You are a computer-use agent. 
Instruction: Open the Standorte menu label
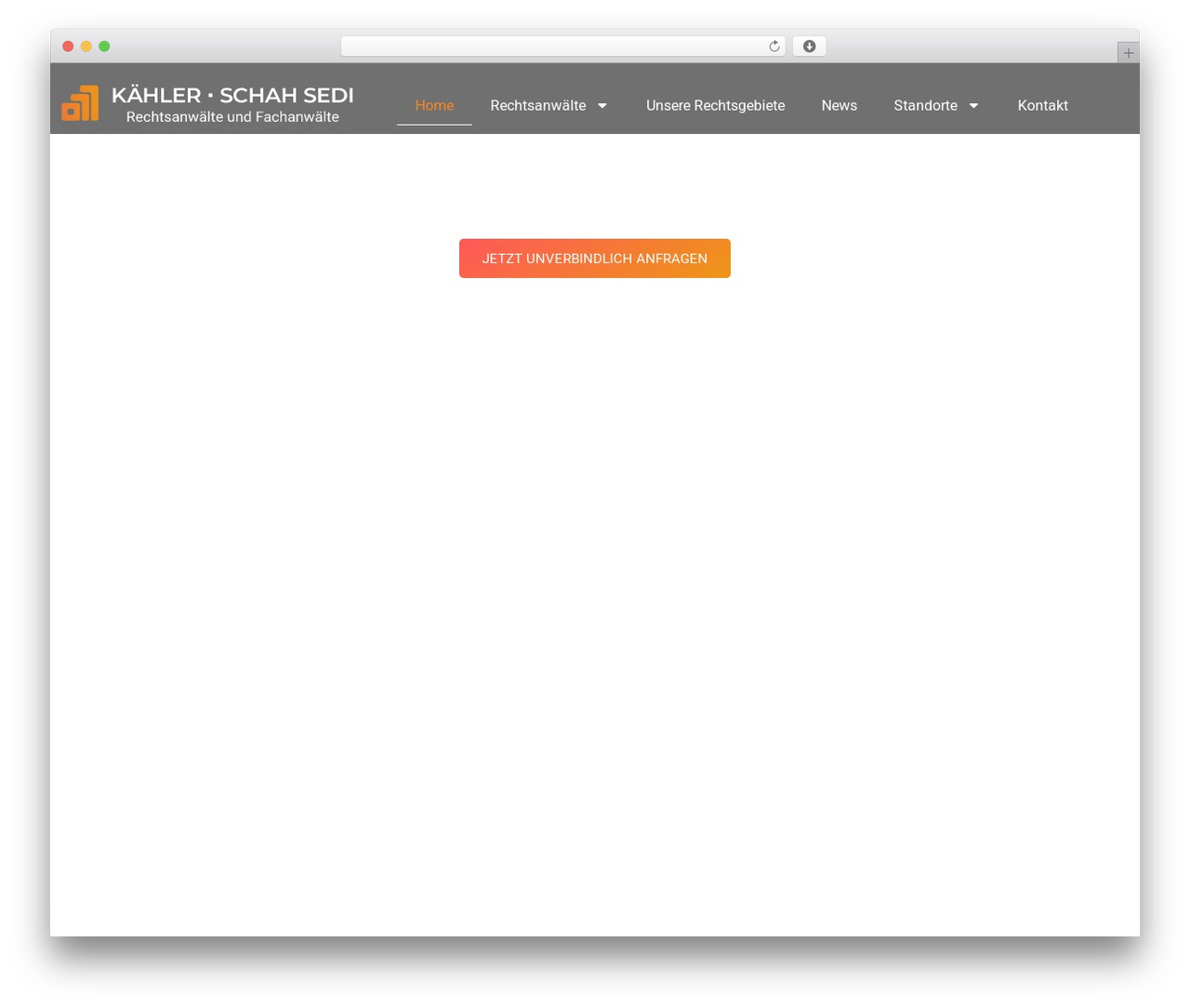(x=925, y=106)
